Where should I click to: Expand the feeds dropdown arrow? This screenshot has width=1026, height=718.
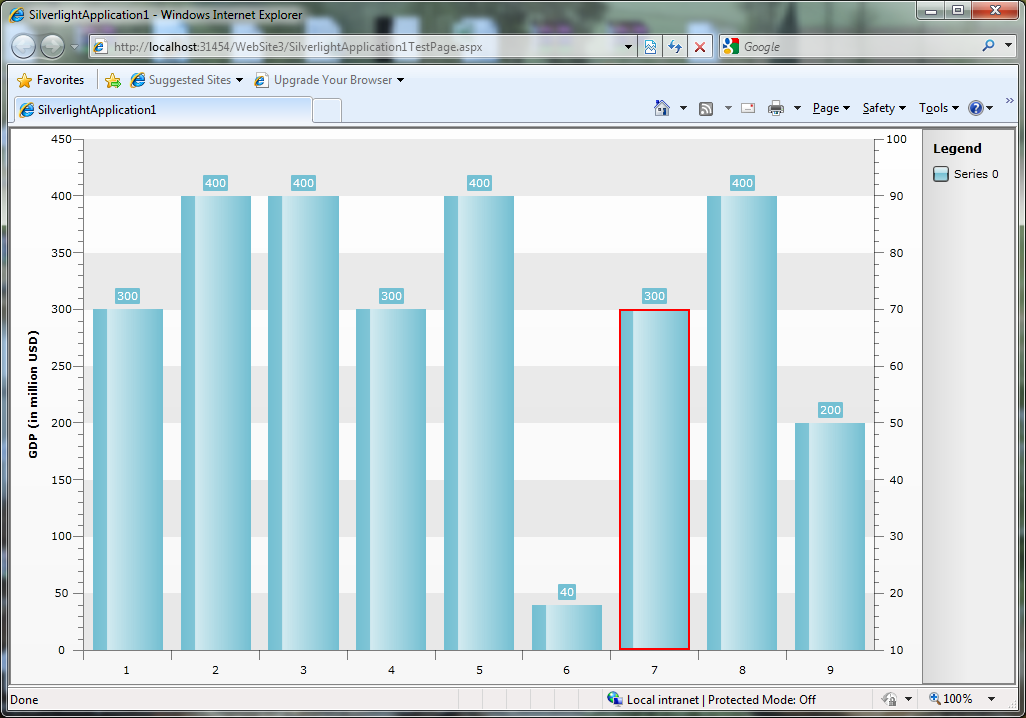click(728, 109)
